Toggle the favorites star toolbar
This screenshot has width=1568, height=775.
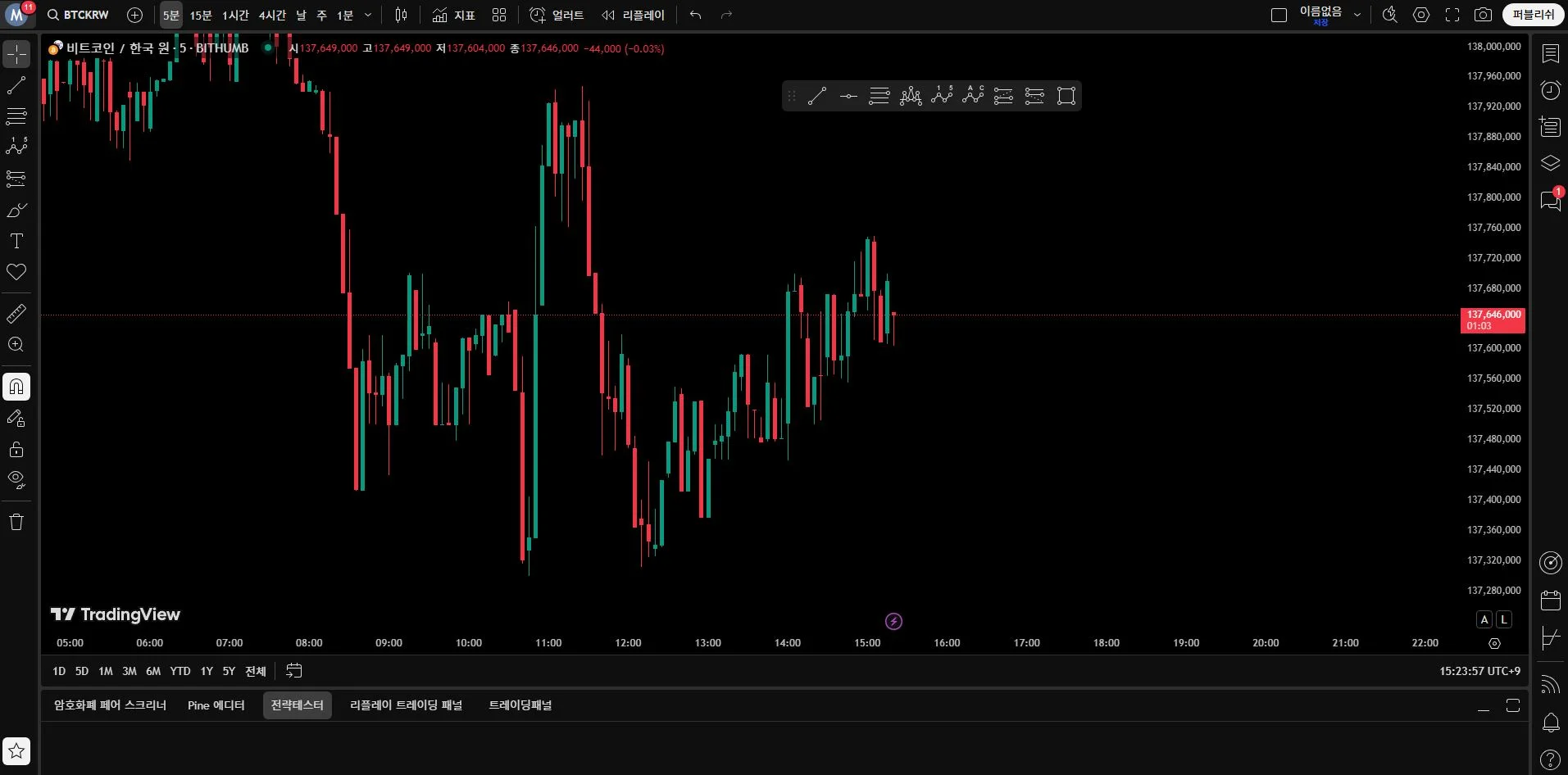coord(16,751)
